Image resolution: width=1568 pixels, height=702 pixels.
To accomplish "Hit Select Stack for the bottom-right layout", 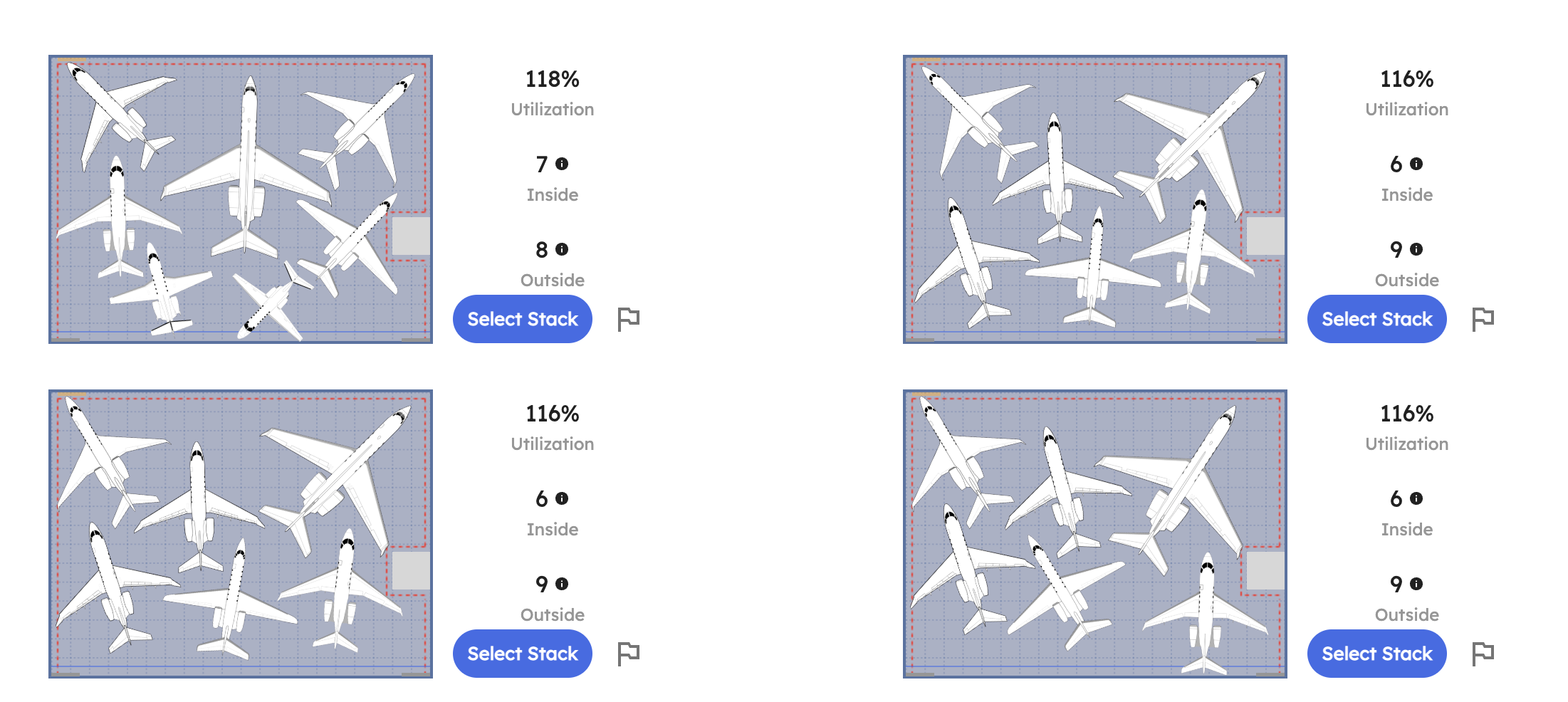I will [x=1377, y=654].
